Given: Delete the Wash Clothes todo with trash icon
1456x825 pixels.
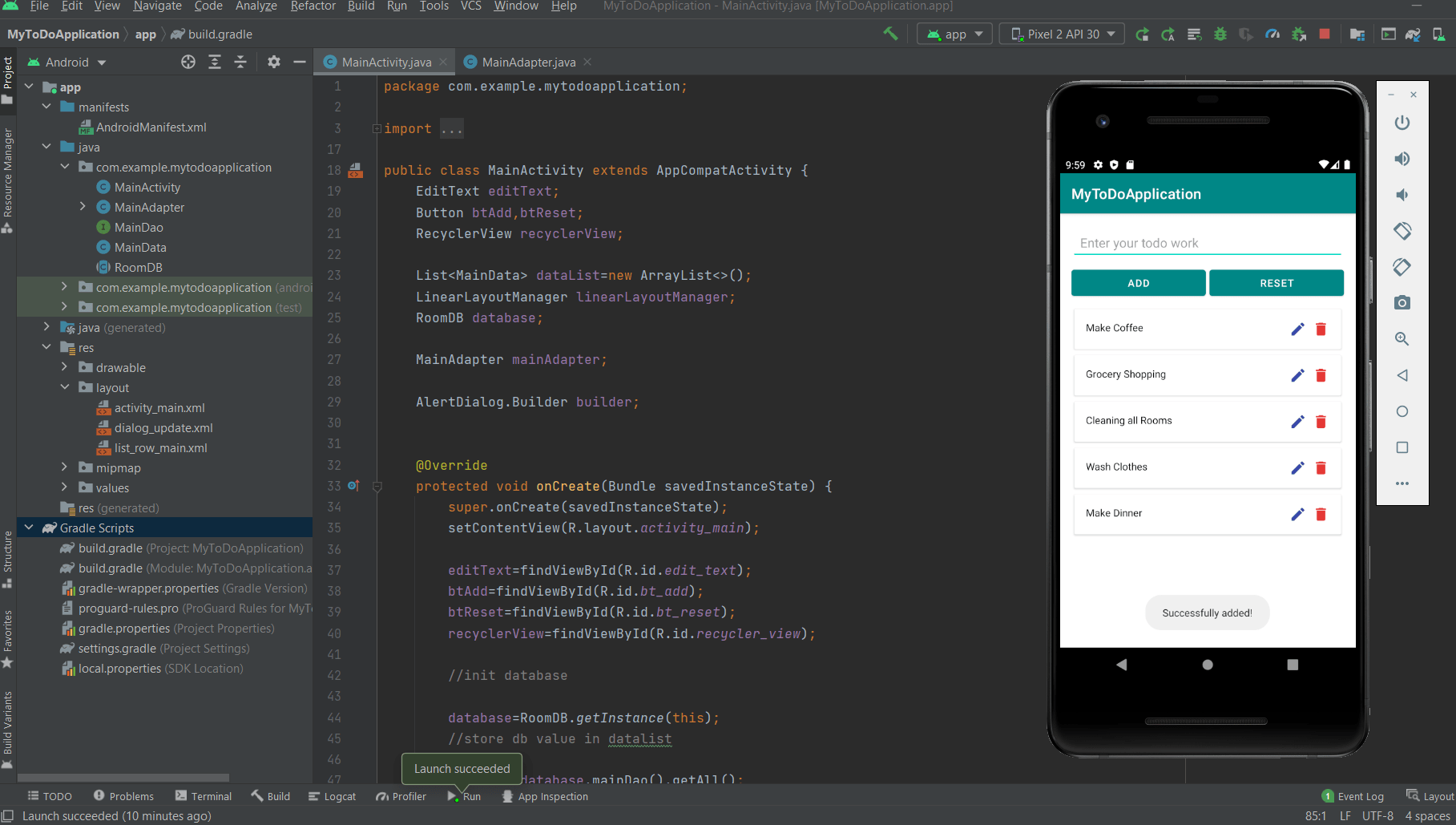Looking at the screenshot, I should click(1321, 467).
